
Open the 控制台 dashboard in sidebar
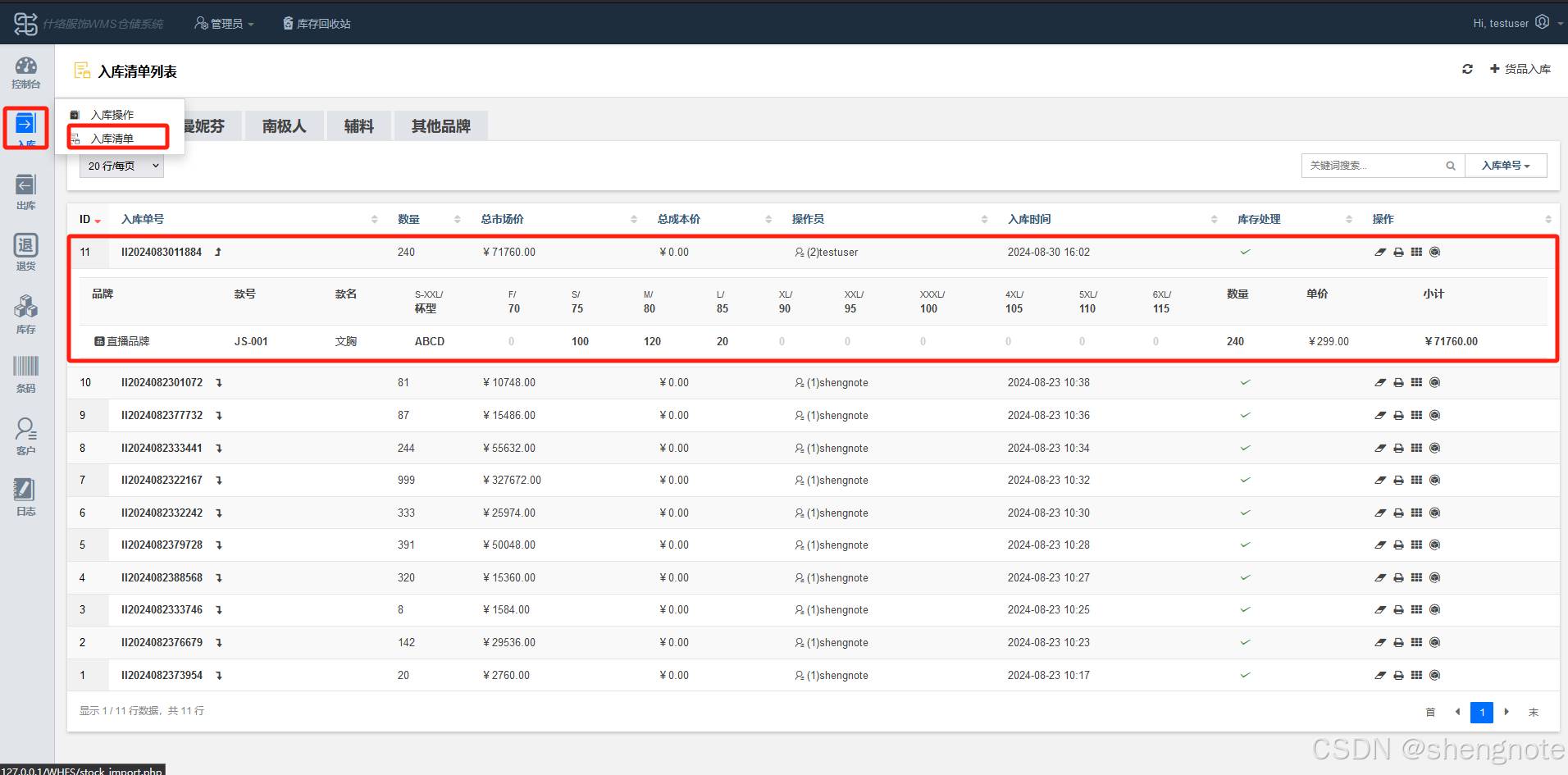coord(26,72)
